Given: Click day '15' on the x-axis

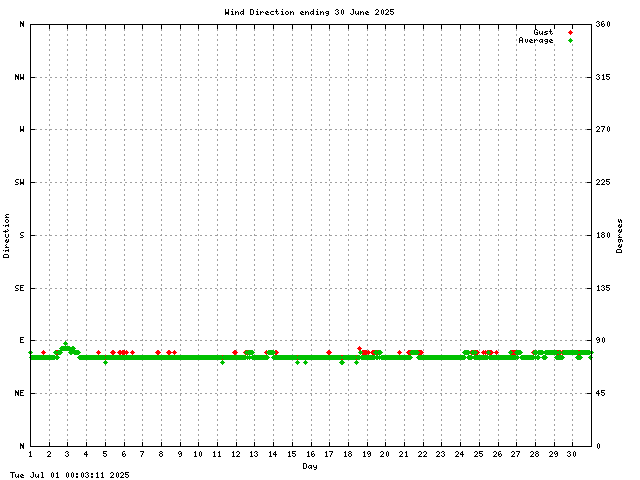Looking at the screenshot, I should [x=291, y=454].
